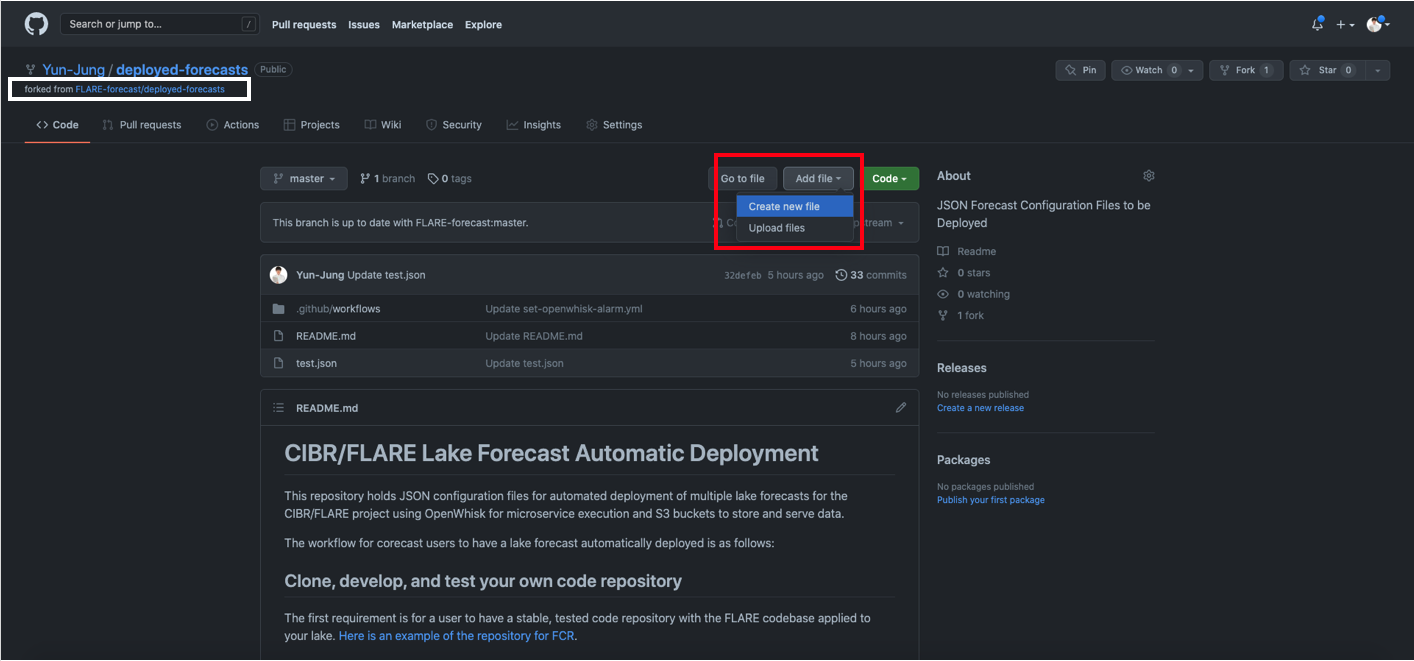1414x661 pixels.
Task: Open the README.md file in list
Action: 326,336
